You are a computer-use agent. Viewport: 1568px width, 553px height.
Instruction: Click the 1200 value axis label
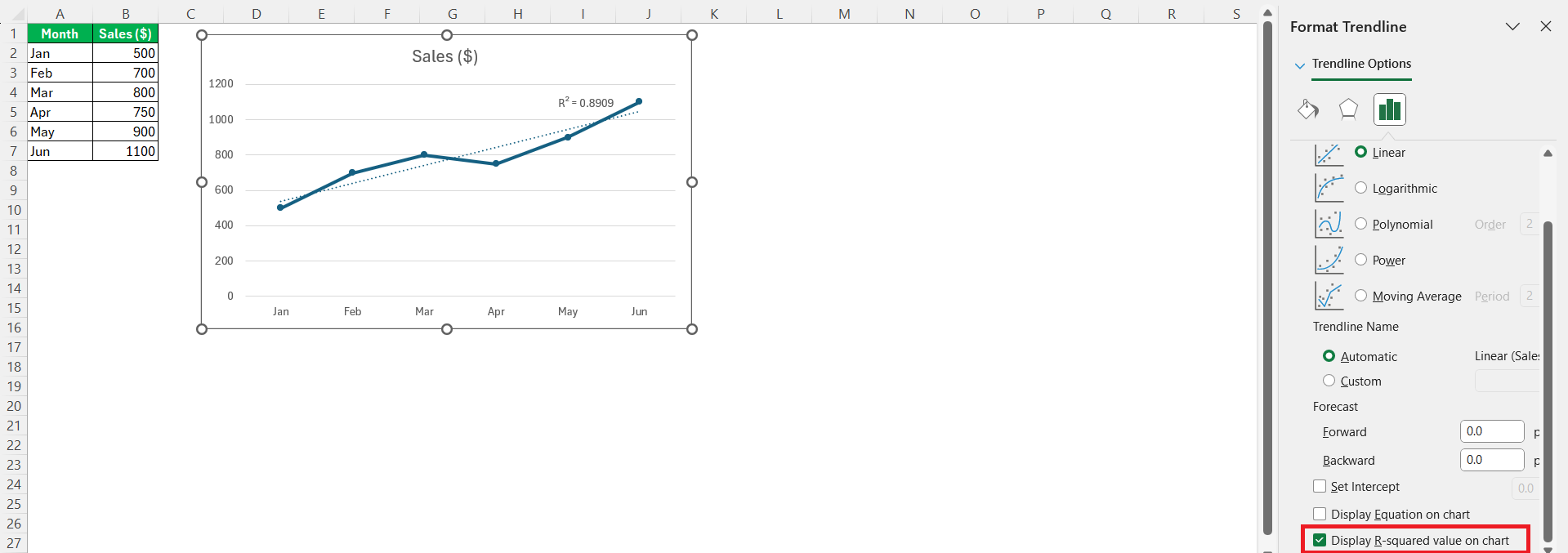(221, 83)
